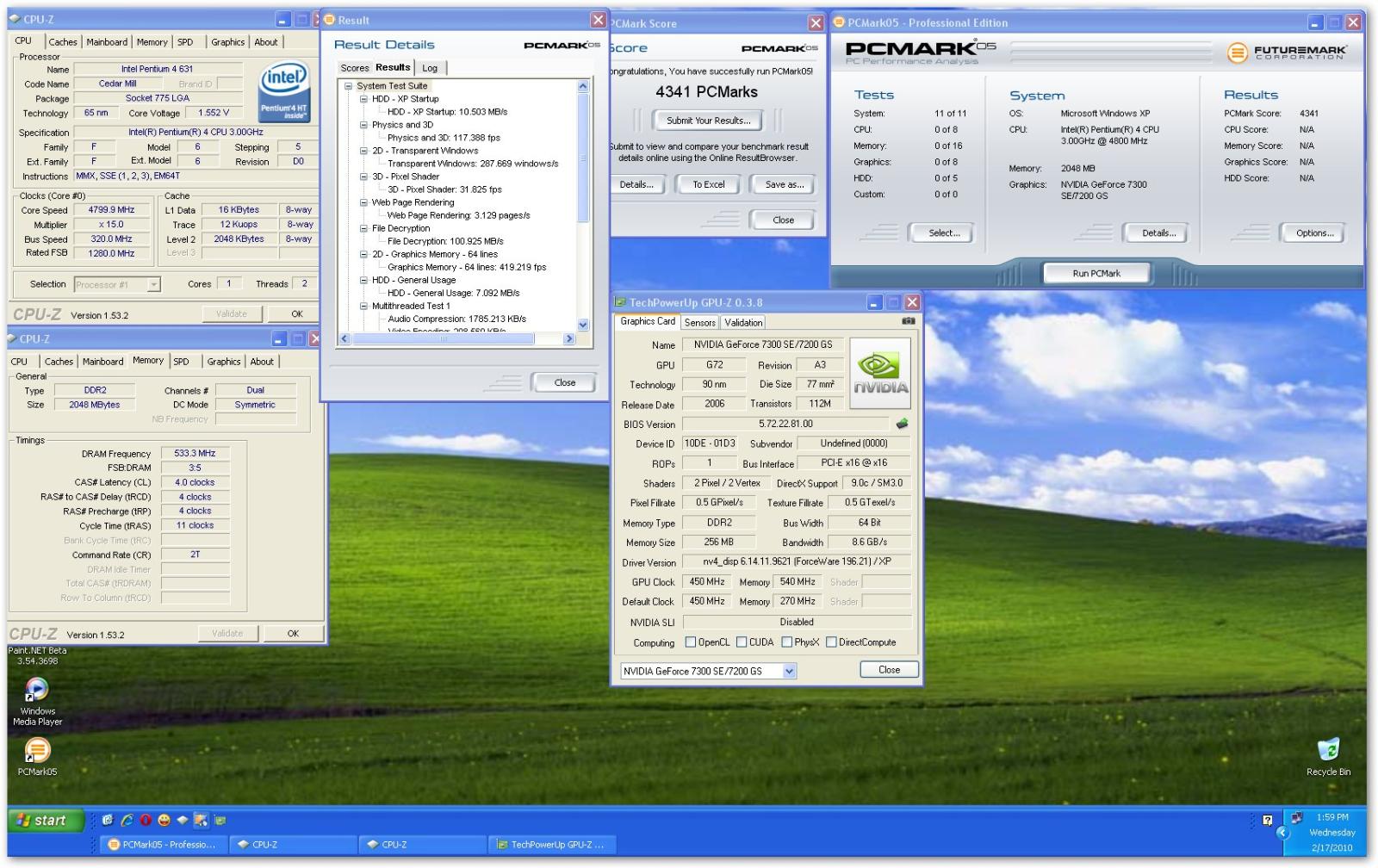1378x868 pixels.
Task: Tick the PhysX checkbox in GPU-Z
Action: (787, 642)
